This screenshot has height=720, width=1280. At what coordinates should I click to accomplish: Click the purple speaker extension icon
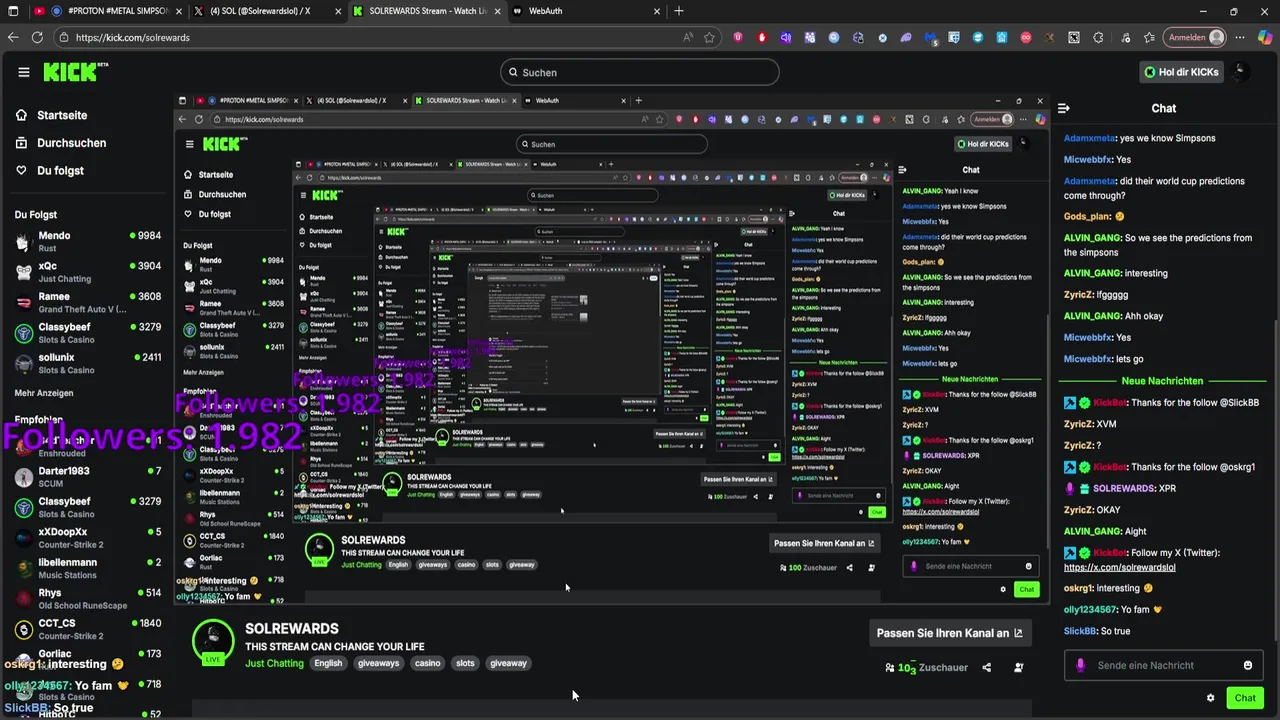tap(786, 37)
